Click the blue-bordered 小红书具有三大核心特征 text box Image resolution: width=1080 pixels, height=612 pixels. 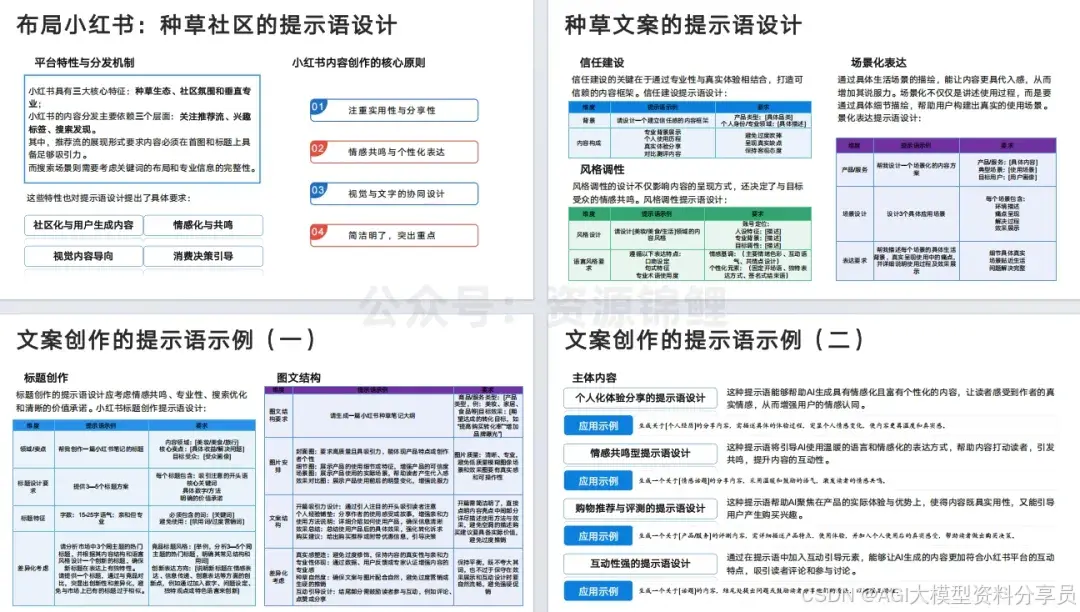pyautogui.click(x=142, y=129)
